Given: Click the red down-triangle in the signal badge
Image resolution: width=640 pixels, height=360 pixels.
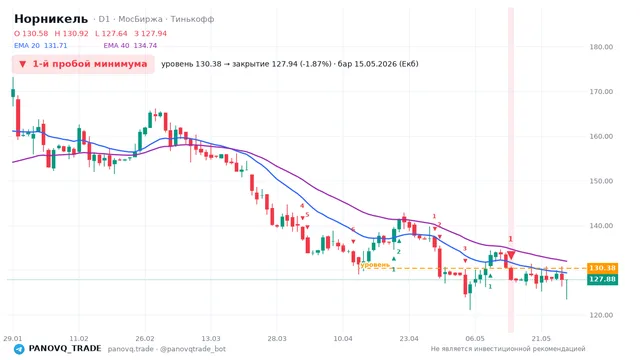Looking at the screenshot, I should (23, 64).
